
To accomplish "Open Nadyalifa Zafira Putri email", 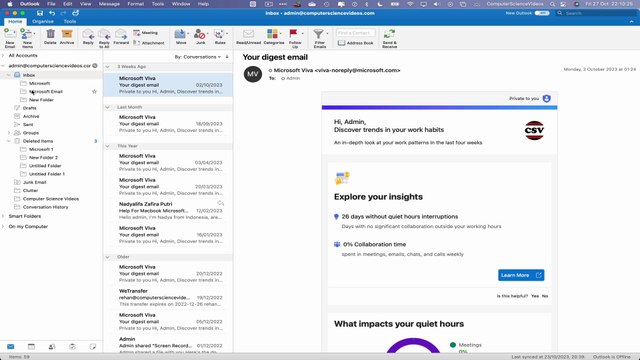I will (168, 211).
